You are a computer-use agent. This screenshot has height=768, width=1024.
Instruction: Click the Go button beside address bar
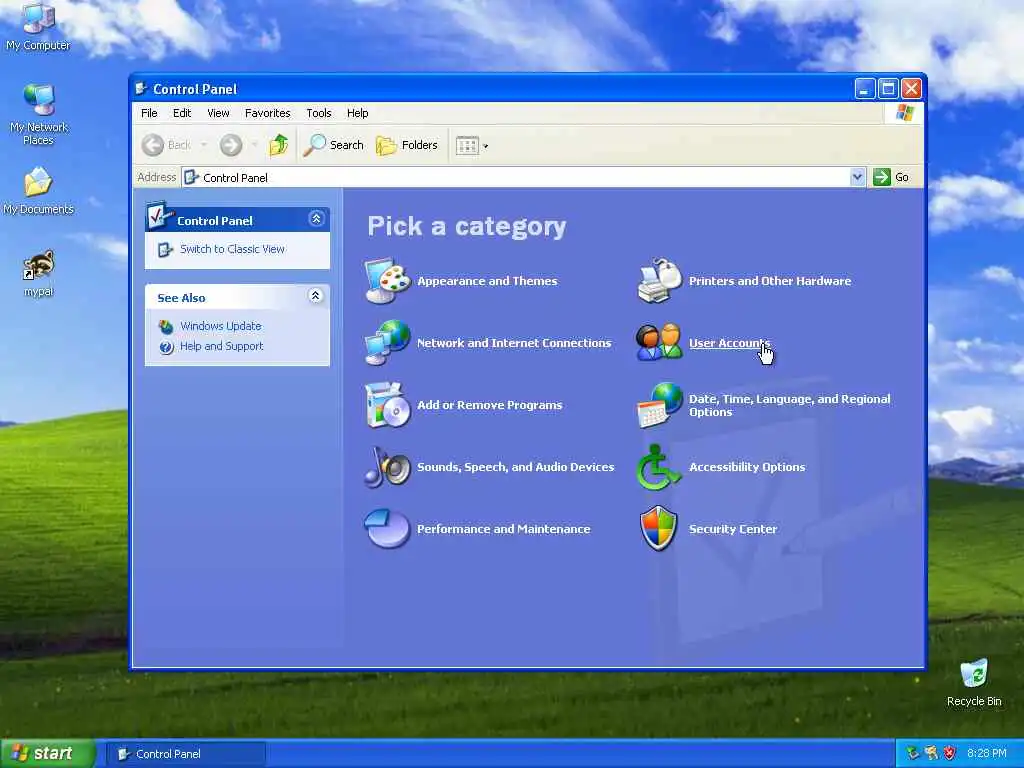coord(891,177)
